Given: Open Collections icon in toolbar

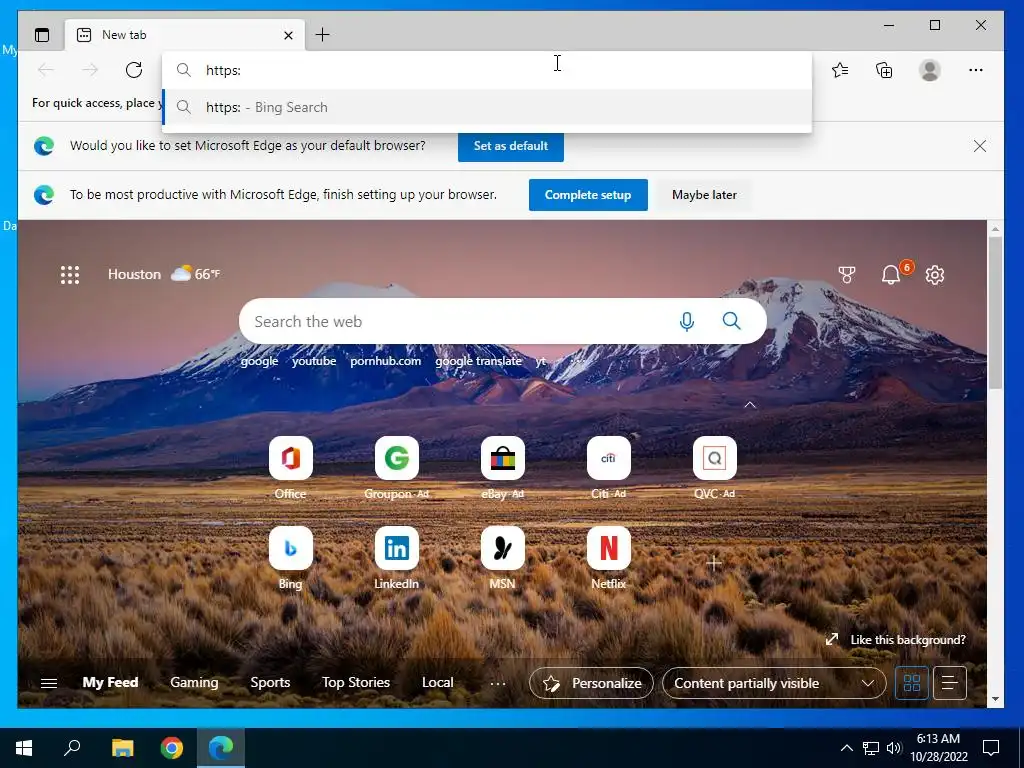Looking at the screenshot, I should 884,70.
